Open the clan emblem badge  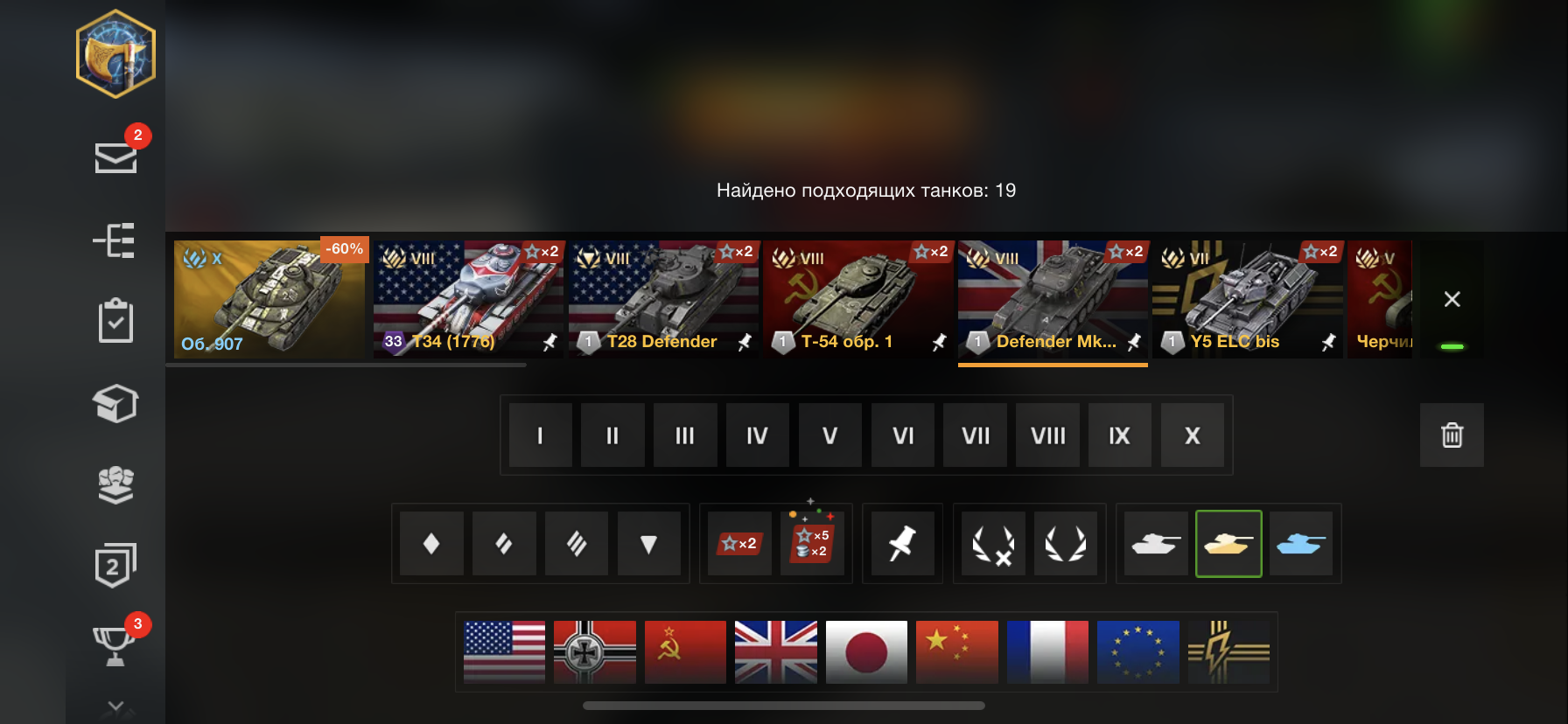[x=115, y=53]
